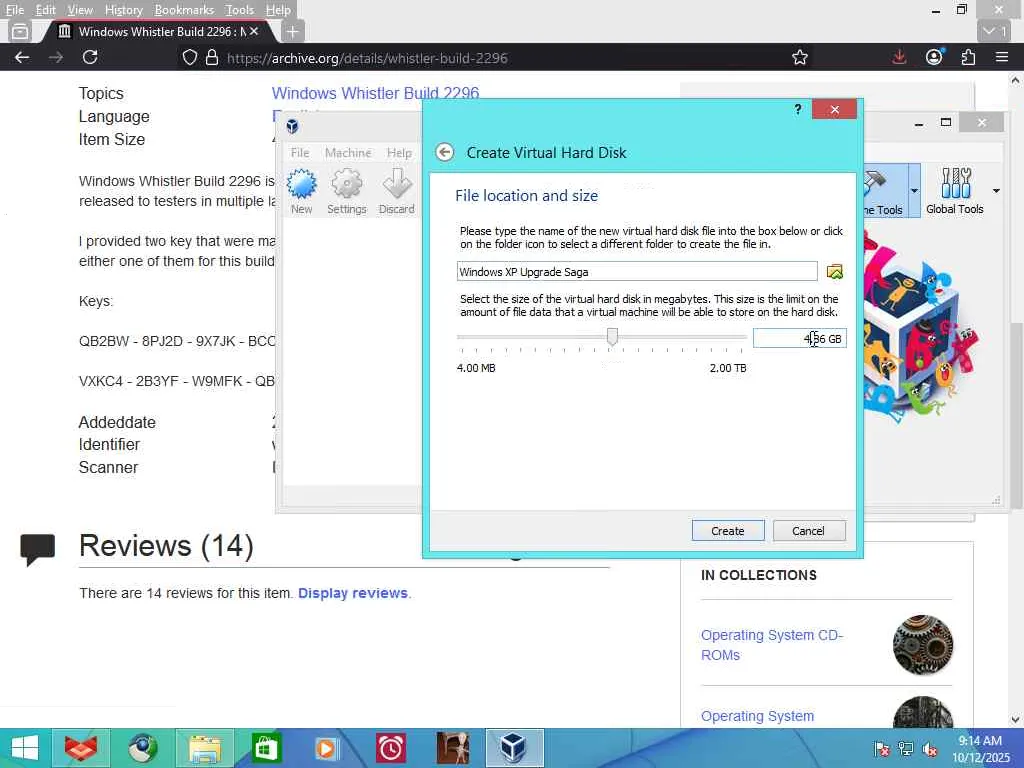Click the disk size slider handle

click(x=612, y=336)
